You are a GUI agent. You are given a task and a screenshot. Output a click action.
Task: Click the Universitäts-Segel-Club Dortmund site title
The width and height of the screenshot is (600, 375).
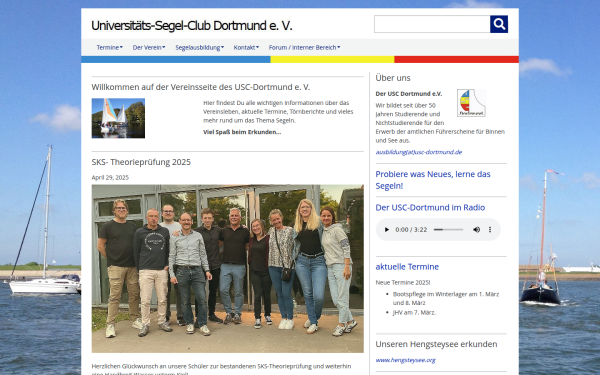(192, 26)
